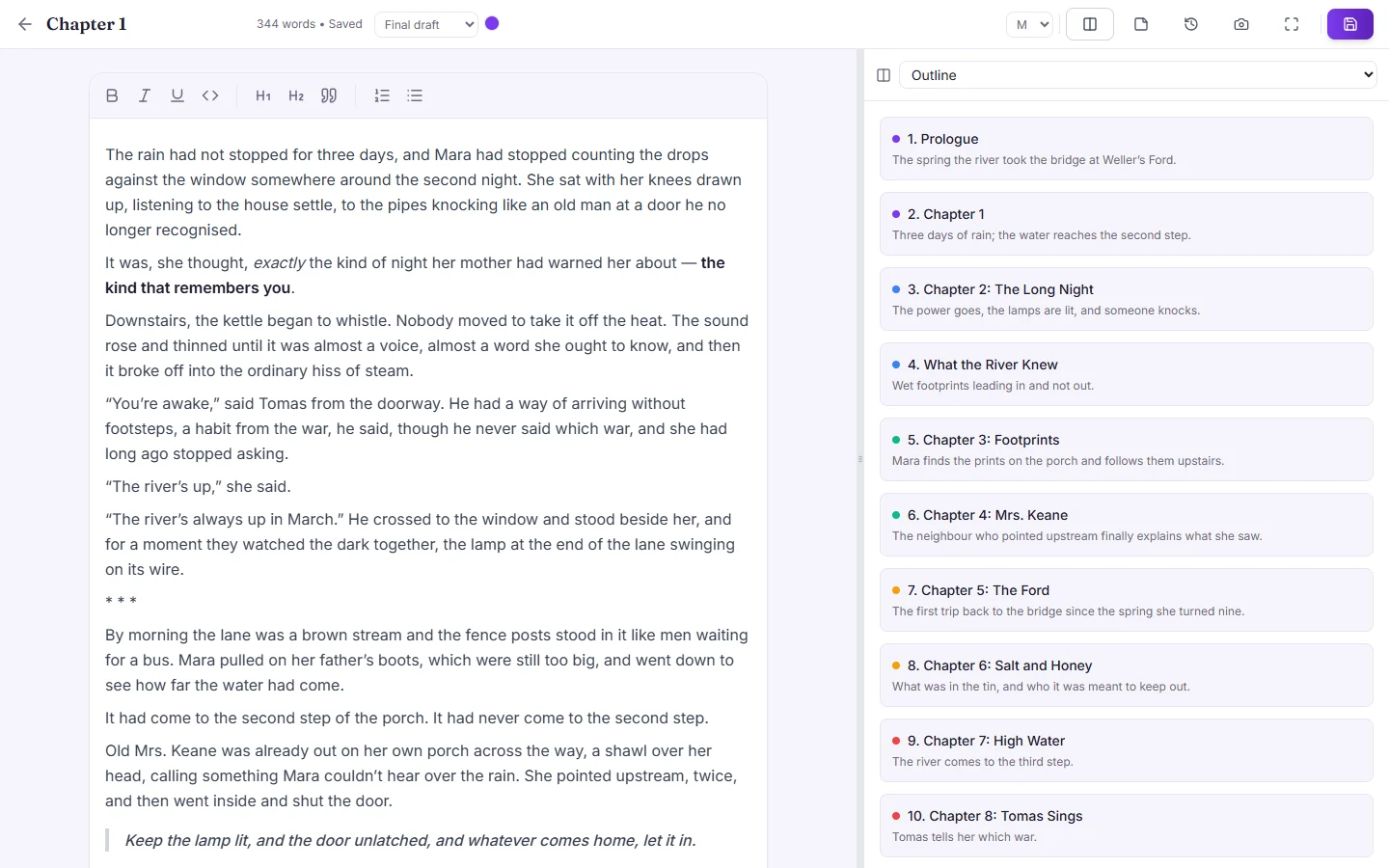
Task: Take a snapshot with the camera icon
Action: tap(1241, 24)
